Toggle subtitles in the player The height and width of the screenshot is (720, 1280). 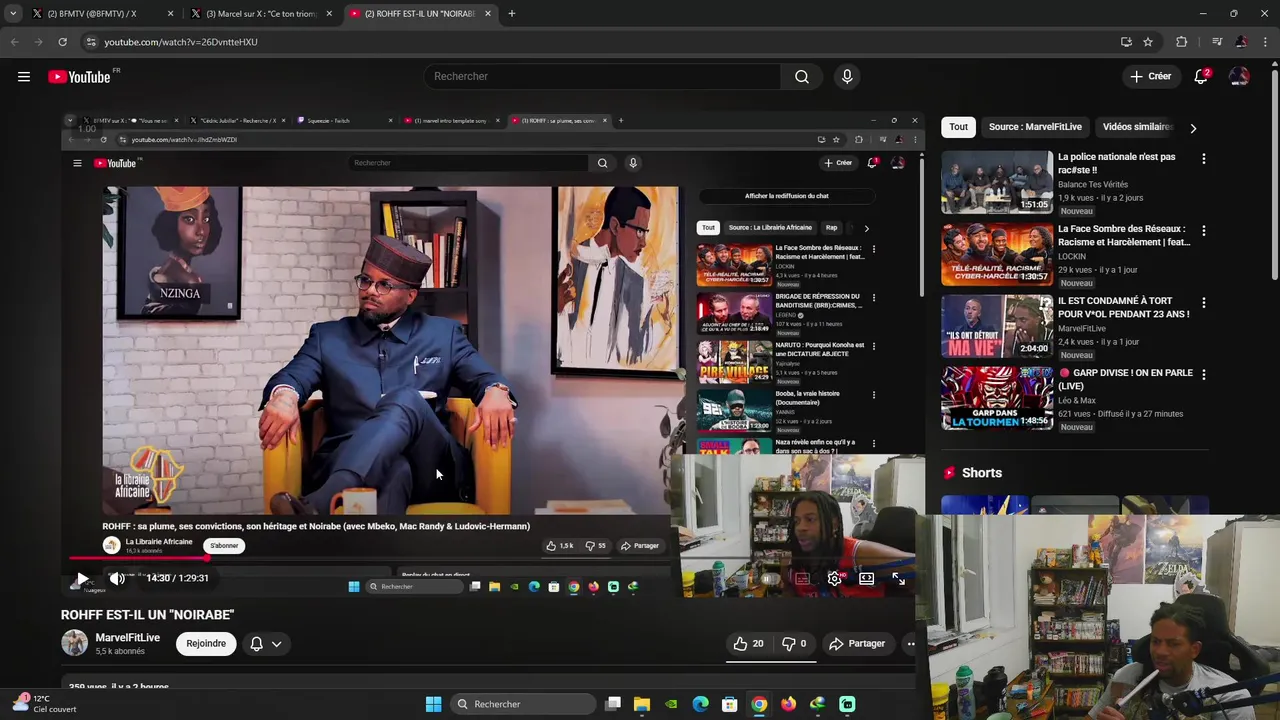802,578
